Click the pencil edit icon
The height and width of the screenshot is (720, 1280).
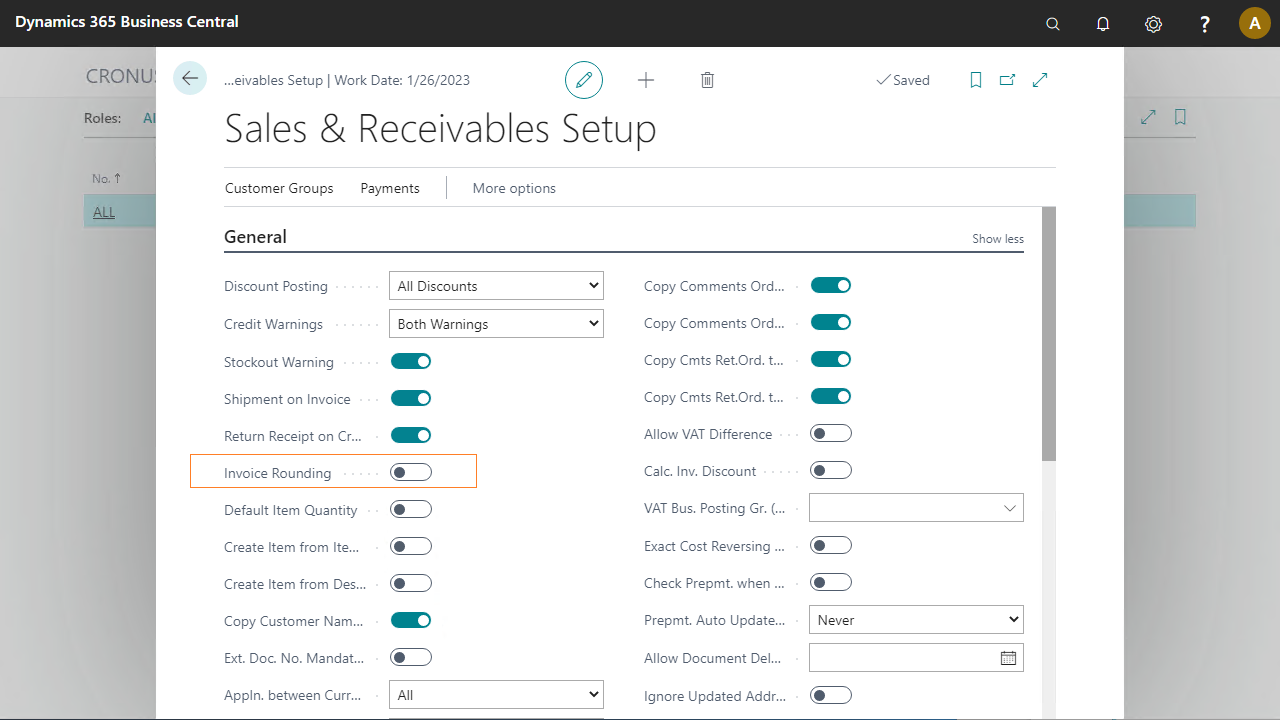[584, 80]
